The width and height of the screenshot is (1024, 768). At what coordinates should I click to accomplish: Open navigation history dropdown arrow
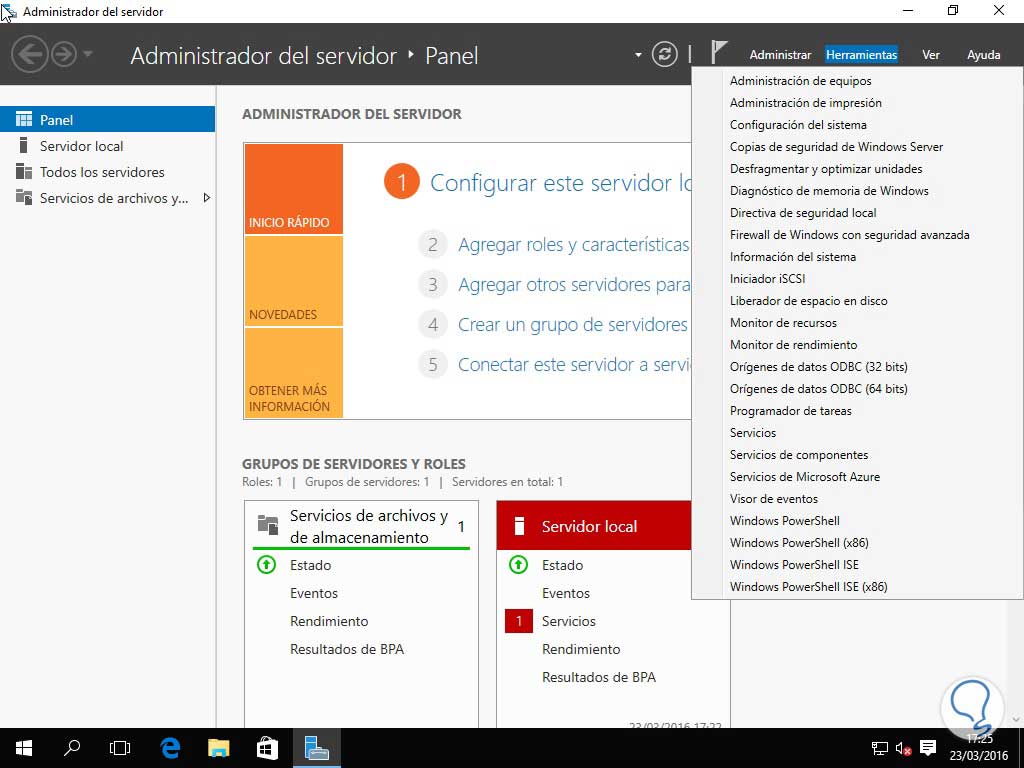pyautogui.click(x=88, y=54)
